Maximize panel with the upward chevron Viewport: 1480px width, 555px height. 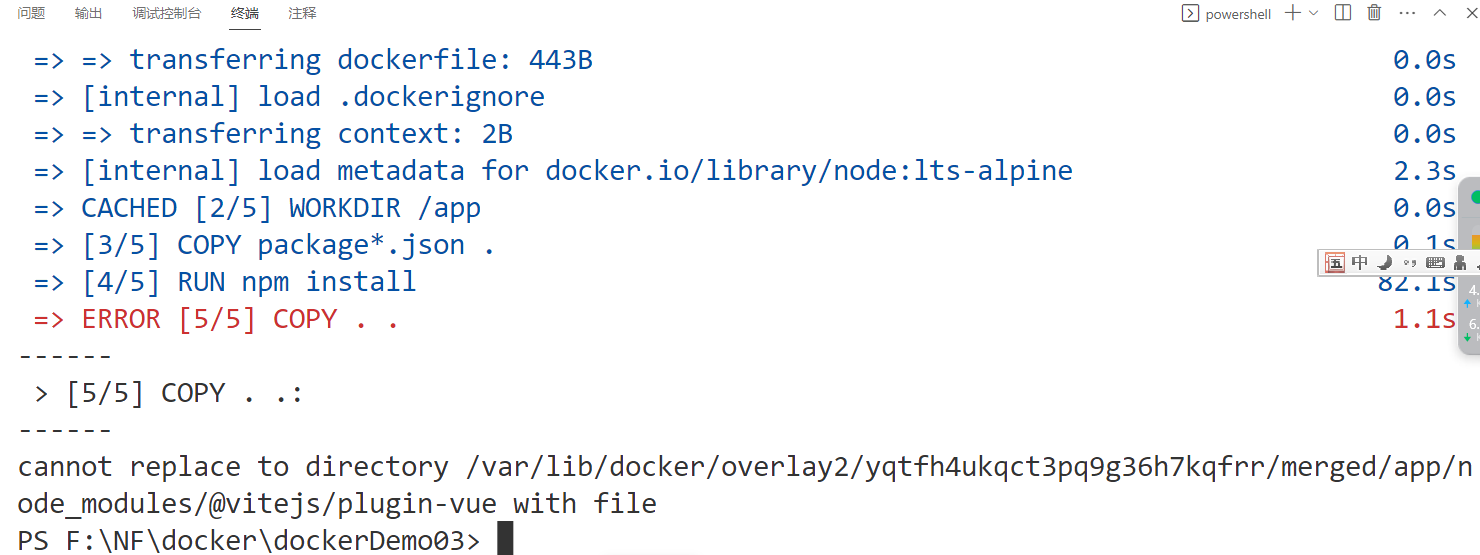(x=1440, y=13)
